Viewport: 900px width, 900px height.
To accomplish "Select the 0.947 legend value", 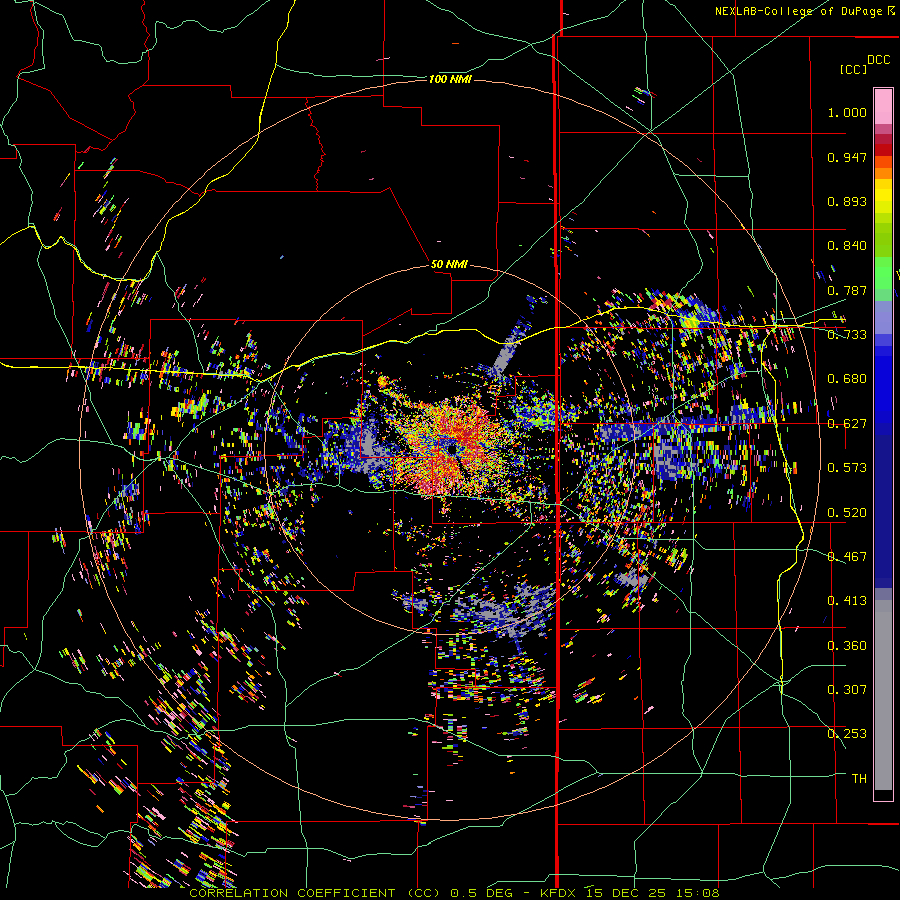I will click(x=847, y=157).
